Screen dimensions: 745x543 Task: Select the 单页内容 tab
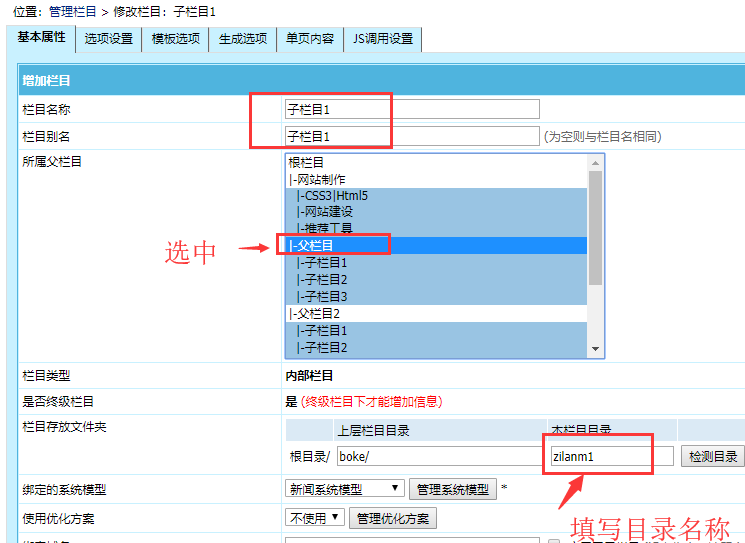(310, 39)
